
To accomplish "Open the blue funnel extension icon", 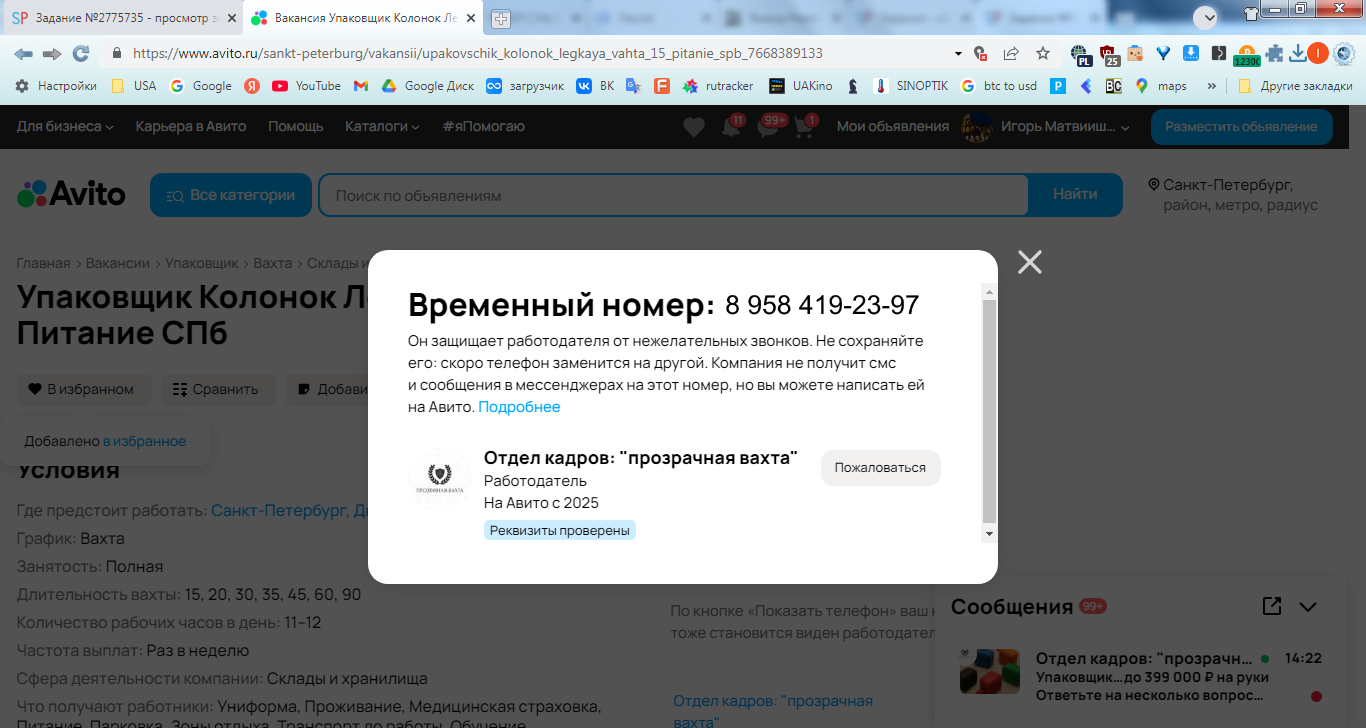I will 1163,53.
